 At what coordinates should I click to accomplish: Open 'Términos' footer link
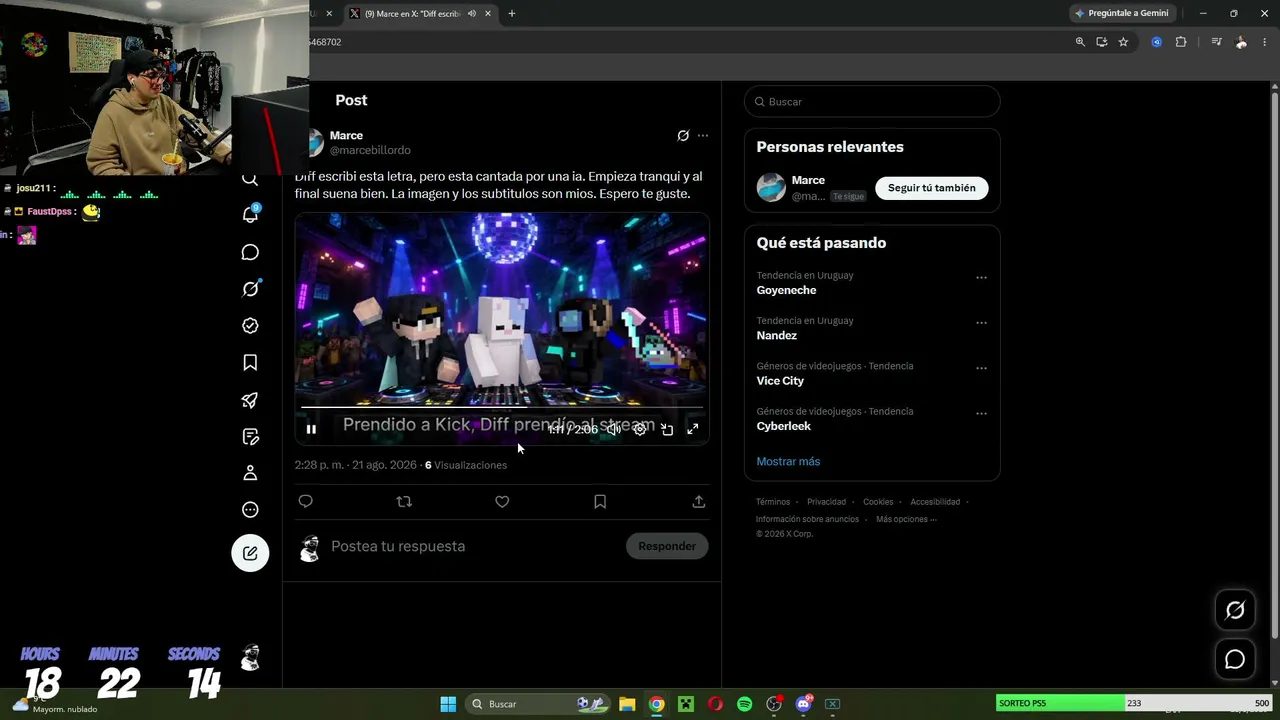(x=773, y=502)
